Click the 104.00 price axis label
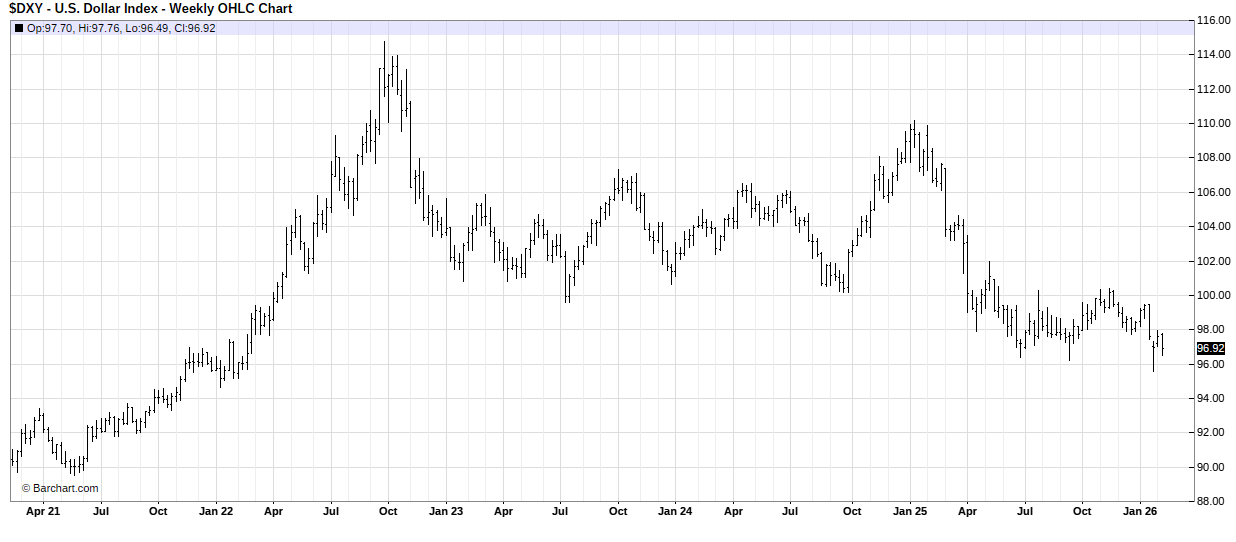This screenshot has width=1236, height=542. [1214, 226]
